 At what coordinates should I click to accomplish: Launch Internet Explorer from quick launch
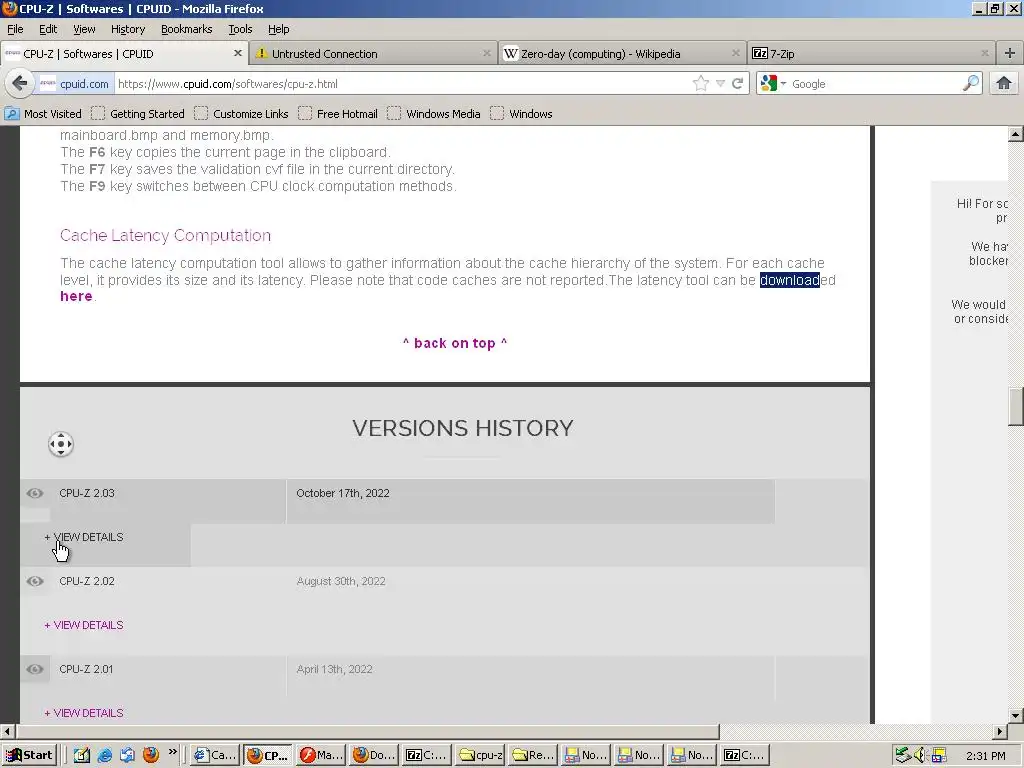pyautogui.click(x=104, y=755)
